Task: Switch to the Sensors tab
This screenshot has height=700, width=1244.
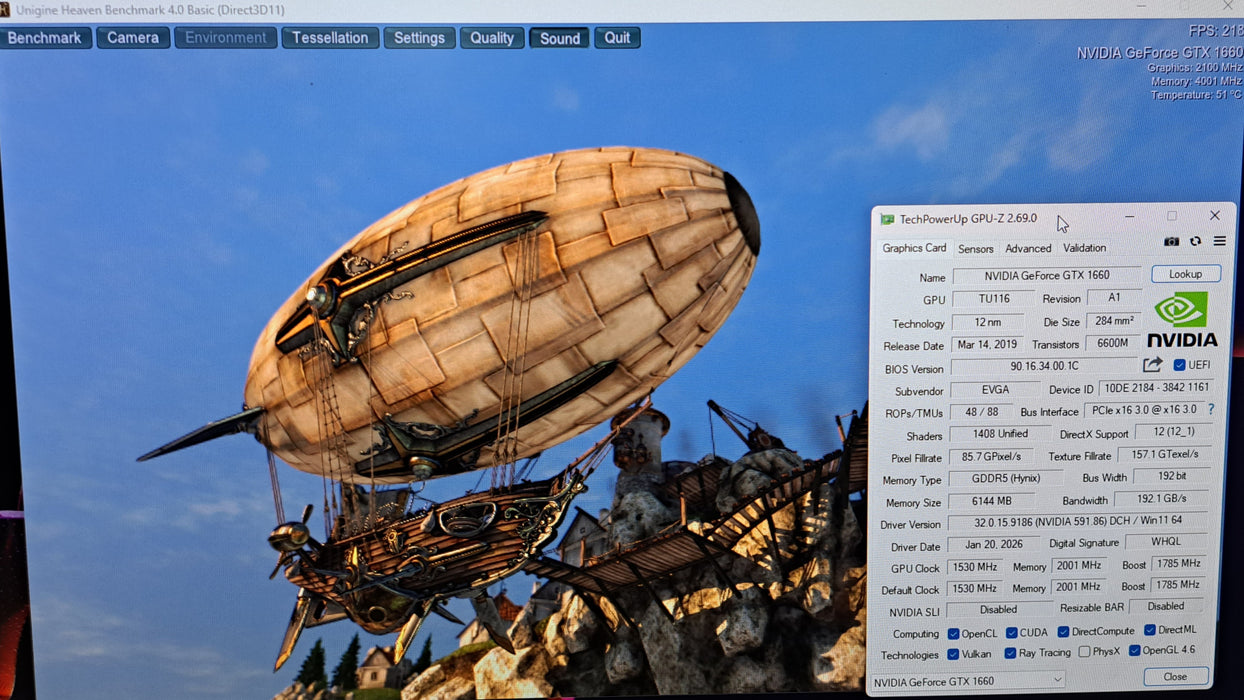Action: [x=975, y=249]
